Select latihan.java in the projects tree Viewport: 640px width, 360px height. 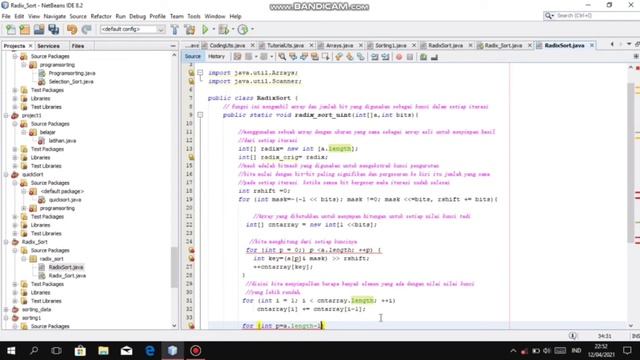click(x=62, y=141)
